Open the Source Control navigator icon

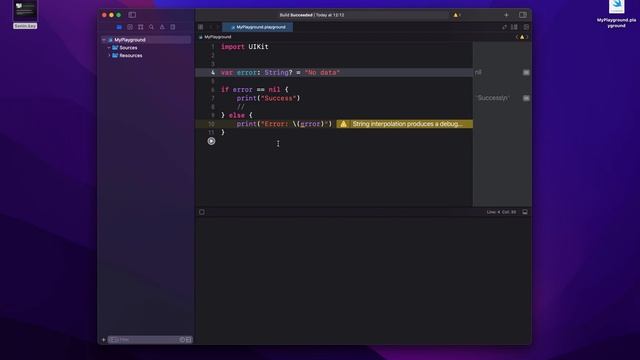pos(130,27)
